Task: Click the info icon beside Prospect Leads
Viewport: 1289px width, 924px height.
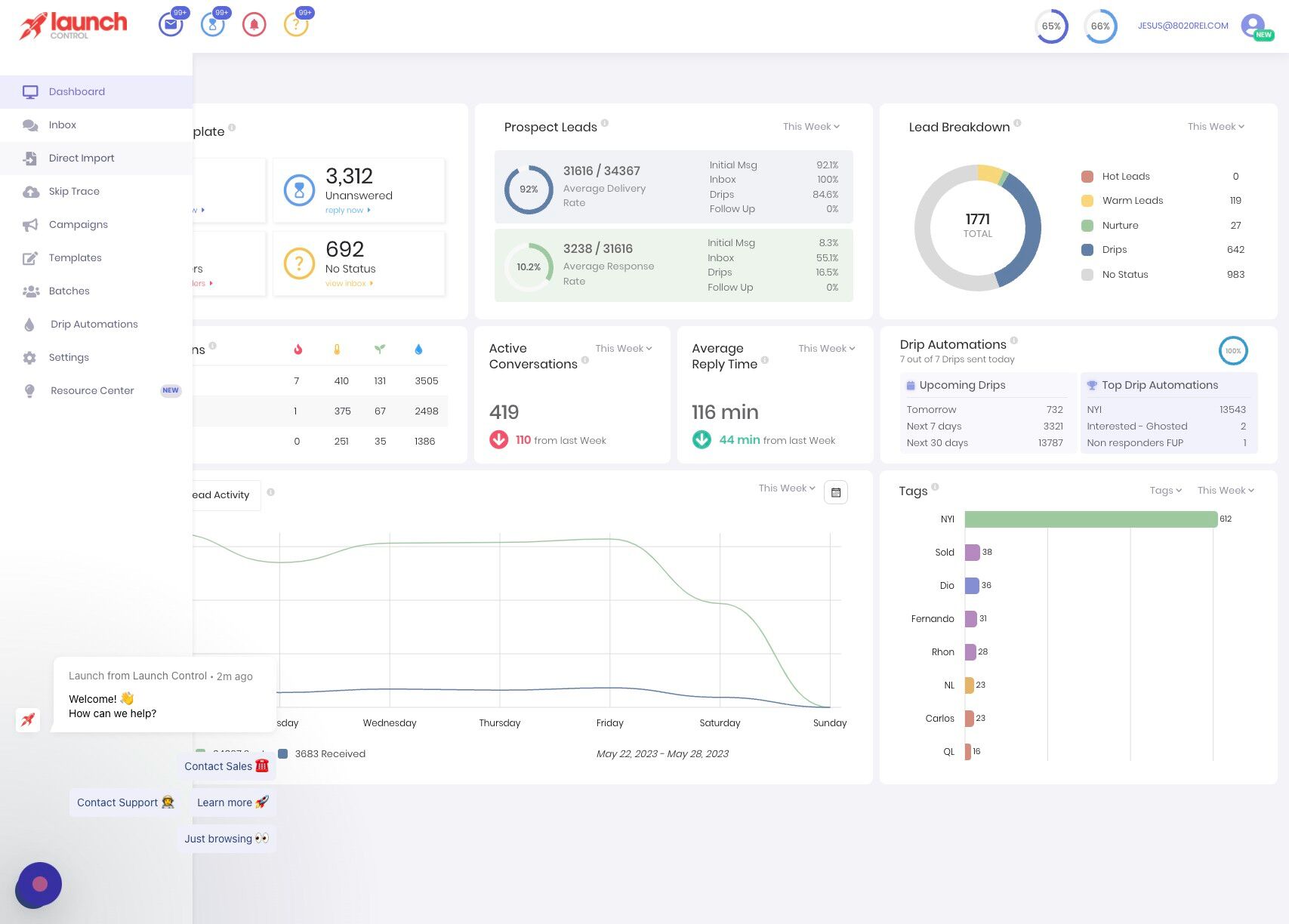Action: coord(605,123)
